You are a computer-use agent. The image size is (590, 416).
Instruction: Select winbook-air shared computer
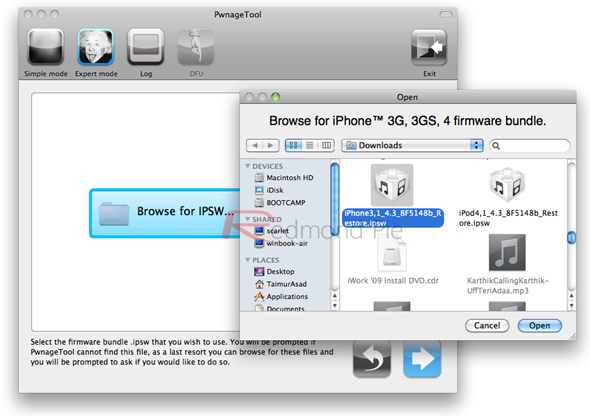point(281,243)
